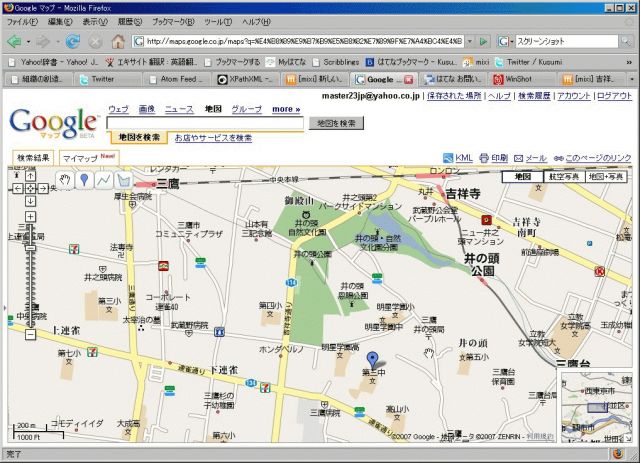
Task: Click the map zoom in plus button
Action: tap(30, 216)
